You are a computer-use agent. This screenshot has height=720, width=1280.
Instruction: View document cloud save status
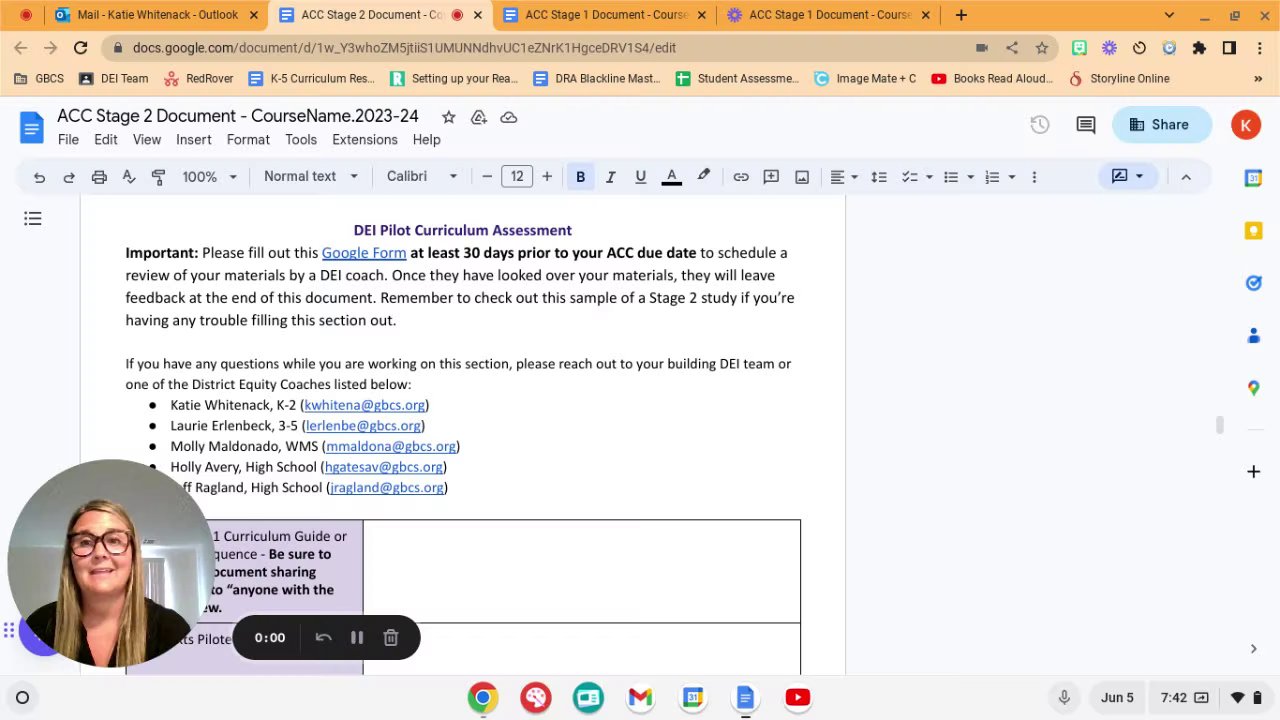509,117
